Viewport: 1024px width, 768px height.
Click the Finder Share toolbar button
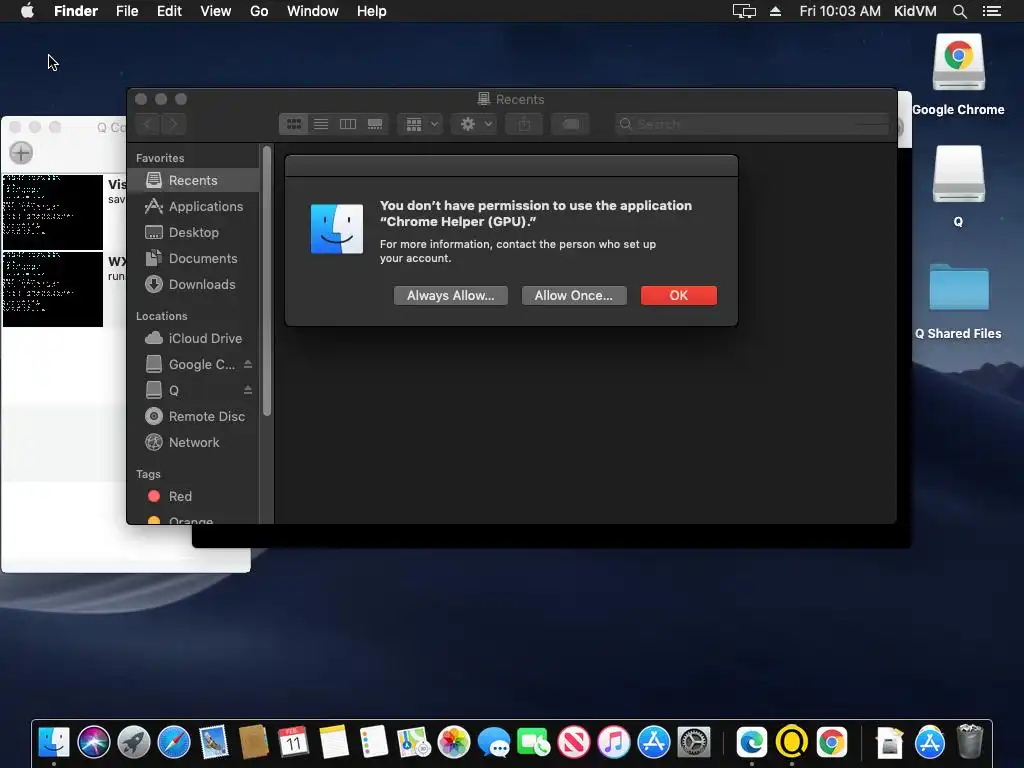point(524,124)
